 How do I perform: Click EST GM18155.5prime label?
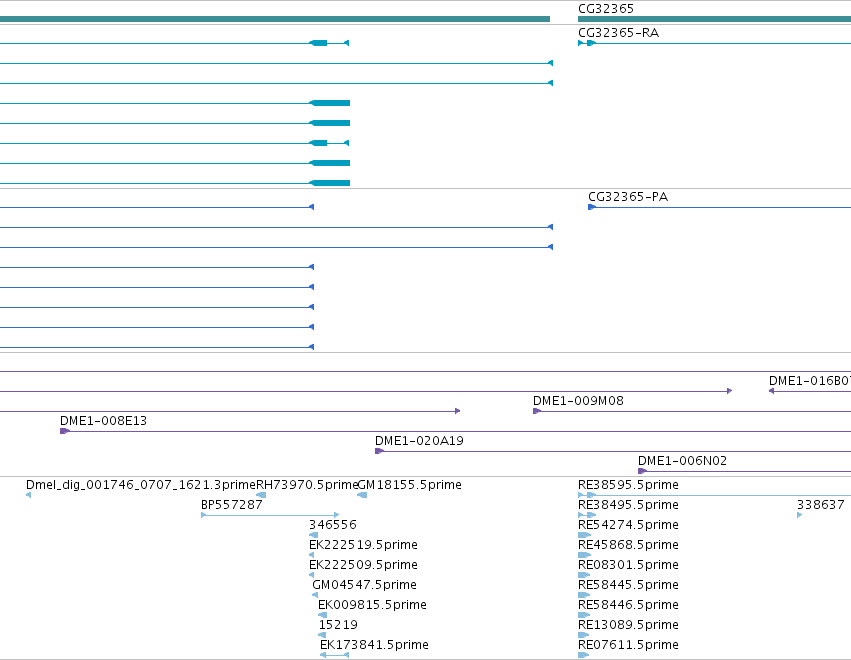pyautogui.click(x=410, y=485)
